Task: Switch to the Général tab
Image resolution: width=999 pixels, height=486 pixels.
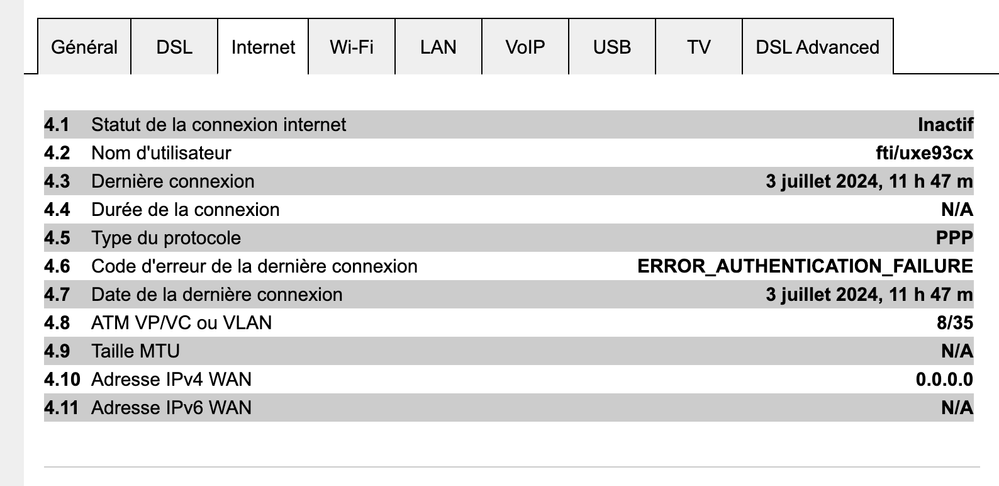Action: [84, 47]
